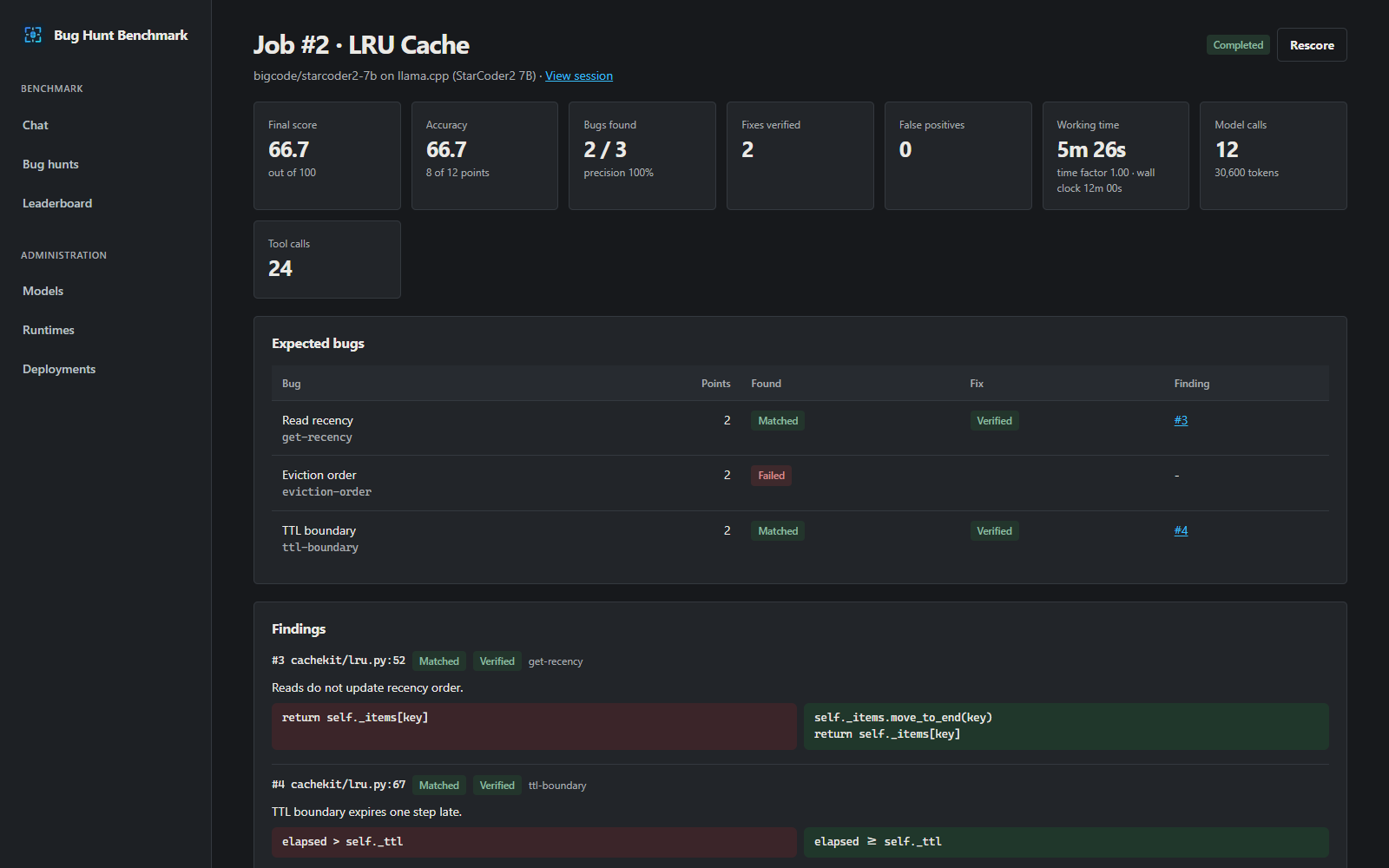
Task: Click the Job #2 · LRU Cache title
Action: click(361, 45)
